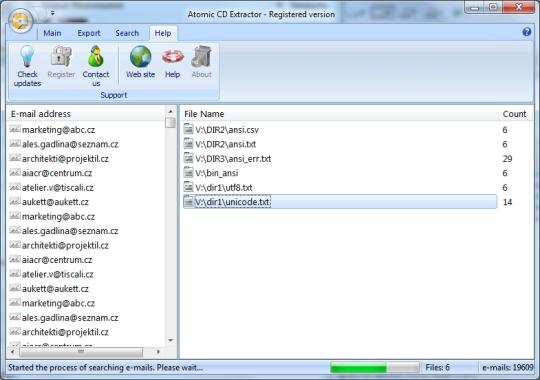This screenshot has width=540, height=380.
Task: Click the Files: 6 status entry
Action: tap(437, 368)
